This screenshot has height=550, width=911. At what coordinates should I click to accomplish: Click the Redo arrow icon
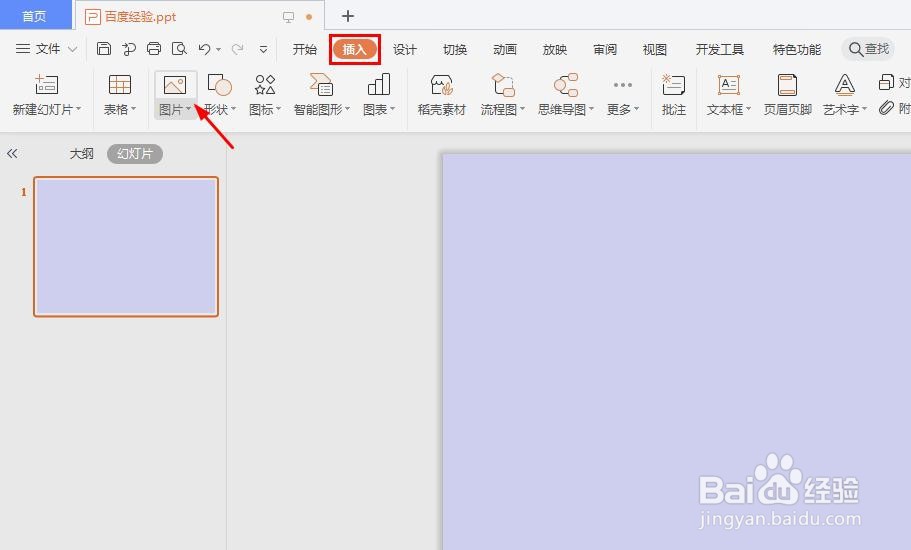(x=237, y=49)
